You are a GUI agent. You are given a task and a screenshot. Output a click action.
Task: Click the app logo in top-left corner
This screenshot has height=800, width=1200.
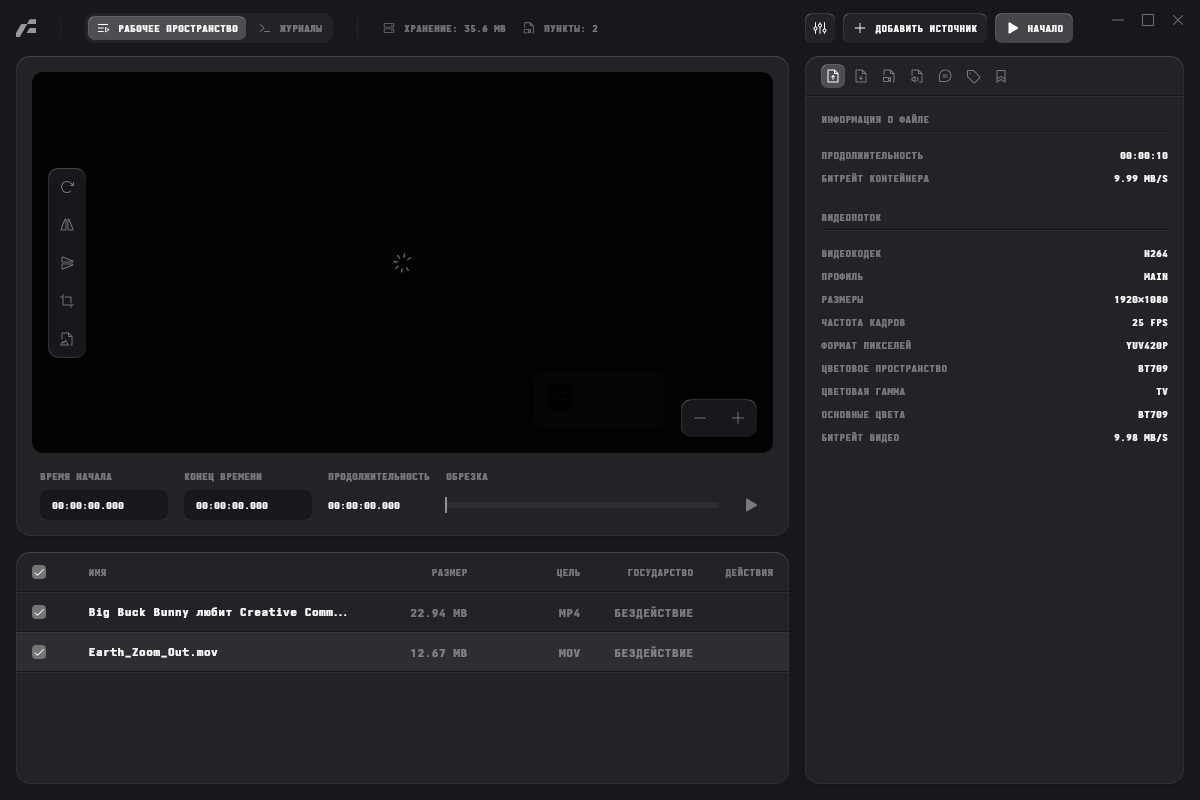coord(26,28)
